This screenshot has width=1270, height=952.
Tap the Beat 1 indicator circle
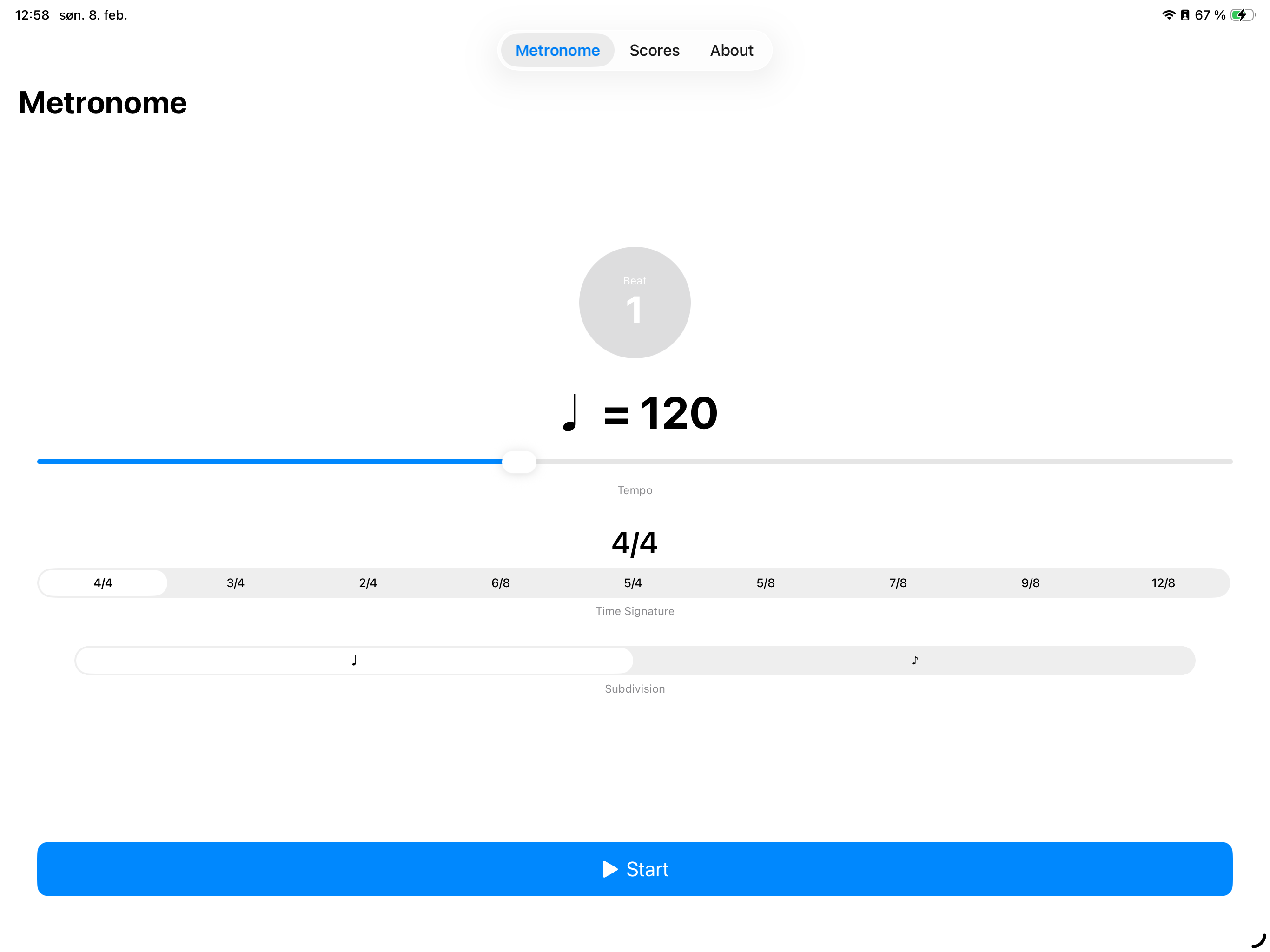[x=635, y=303]
